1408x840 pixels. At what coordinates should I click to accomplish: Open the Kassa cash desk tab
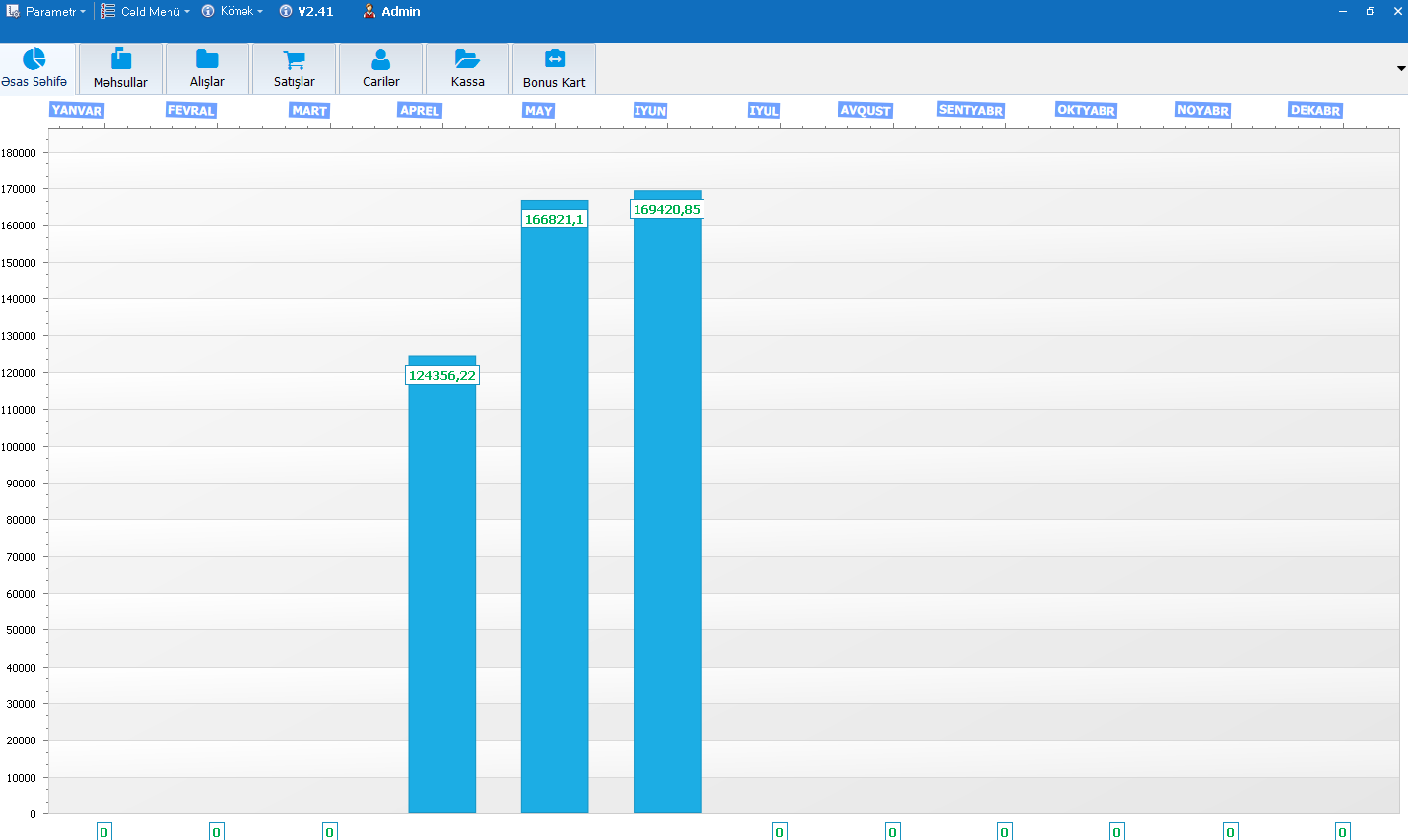(467, 69)
